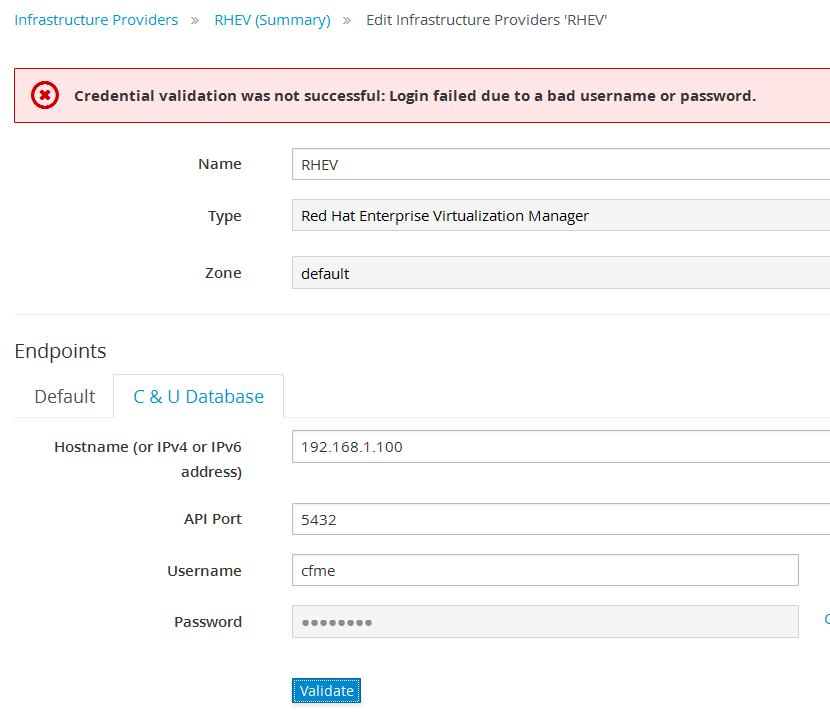This screenshot has height=712, width=830.
Task: Go to the RHEV (Summary) breadcrumb
Action: (272, 20)
